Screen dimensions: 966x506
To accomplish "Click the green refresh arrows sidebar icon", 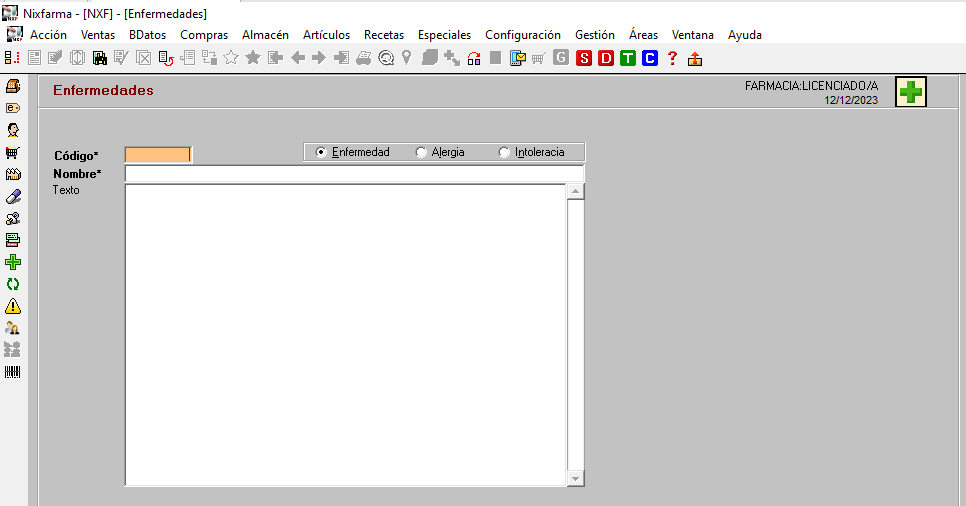I will 13,284.
